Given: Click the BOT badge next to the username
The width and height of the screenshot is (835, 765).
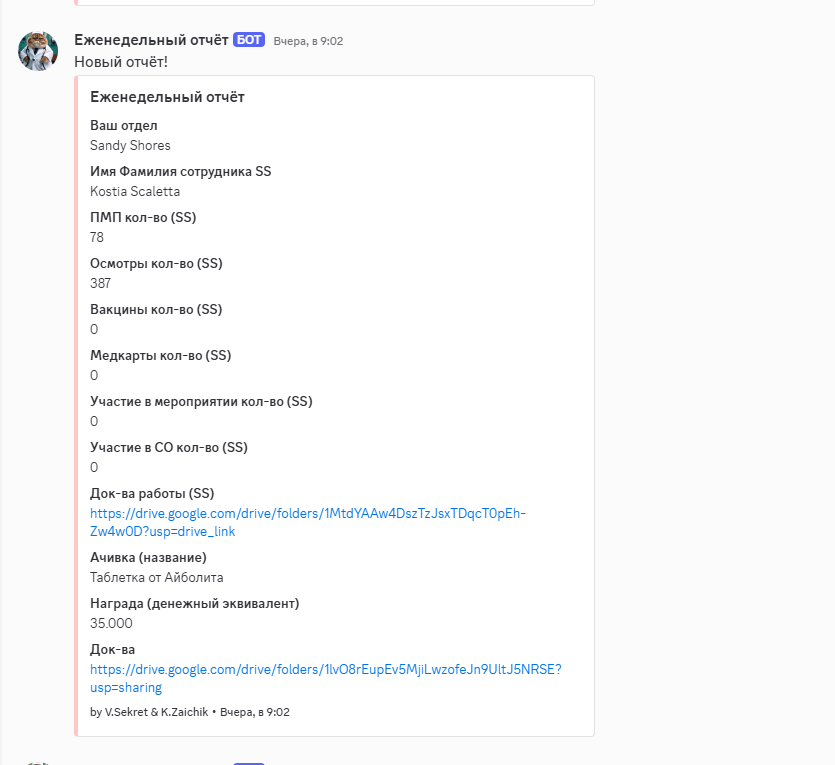Looking at the screenshot, I should click(246, 40).
